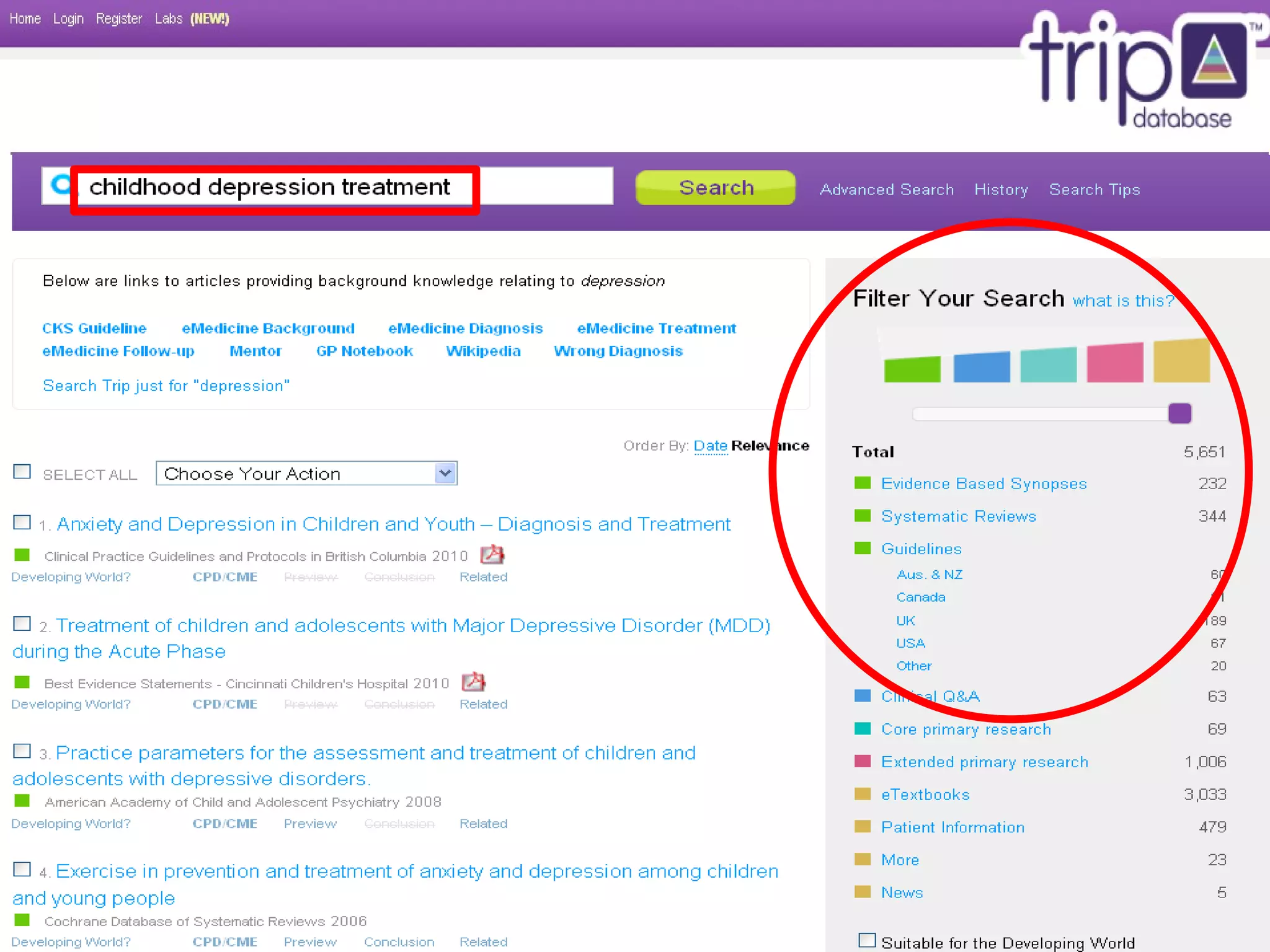
Task: Order results by Date
Action: tap(710, 446)
